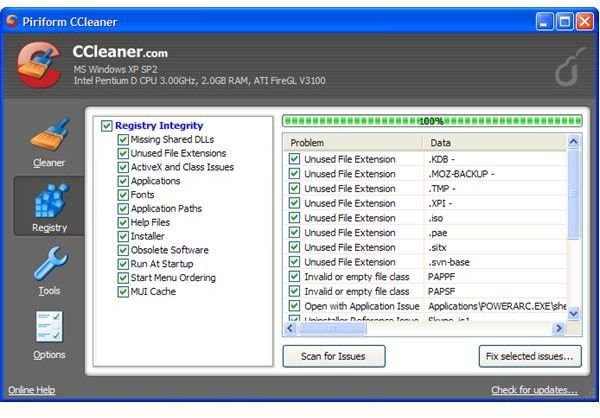Toggle the Fonts checkbox

[x=123, y=194]
